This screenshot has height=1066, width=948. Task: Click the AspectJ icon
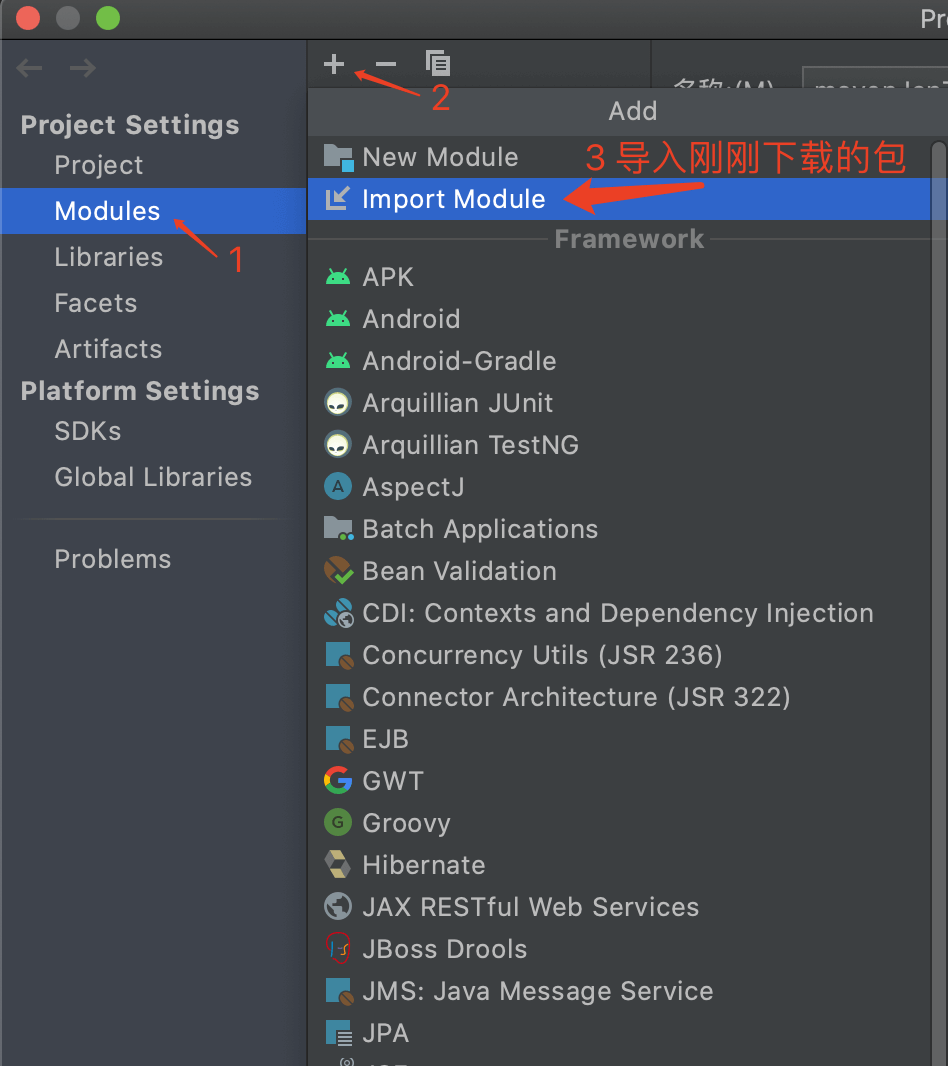tap(338, 487)
